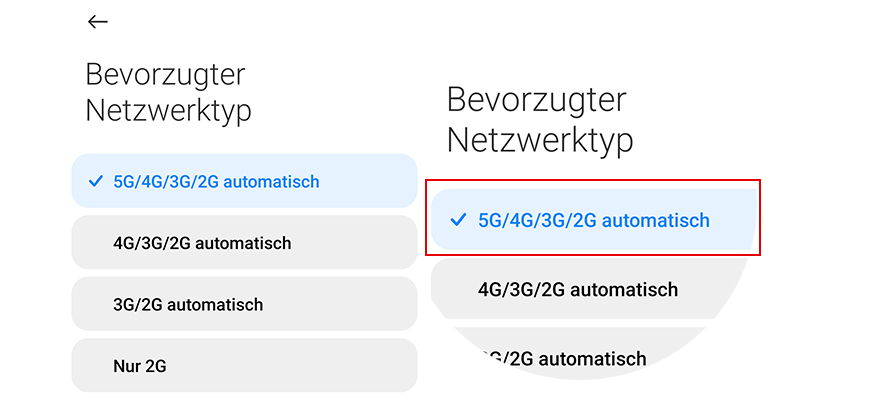
Task: Click the blue checkmark in the left list
Action: (96, 181)
